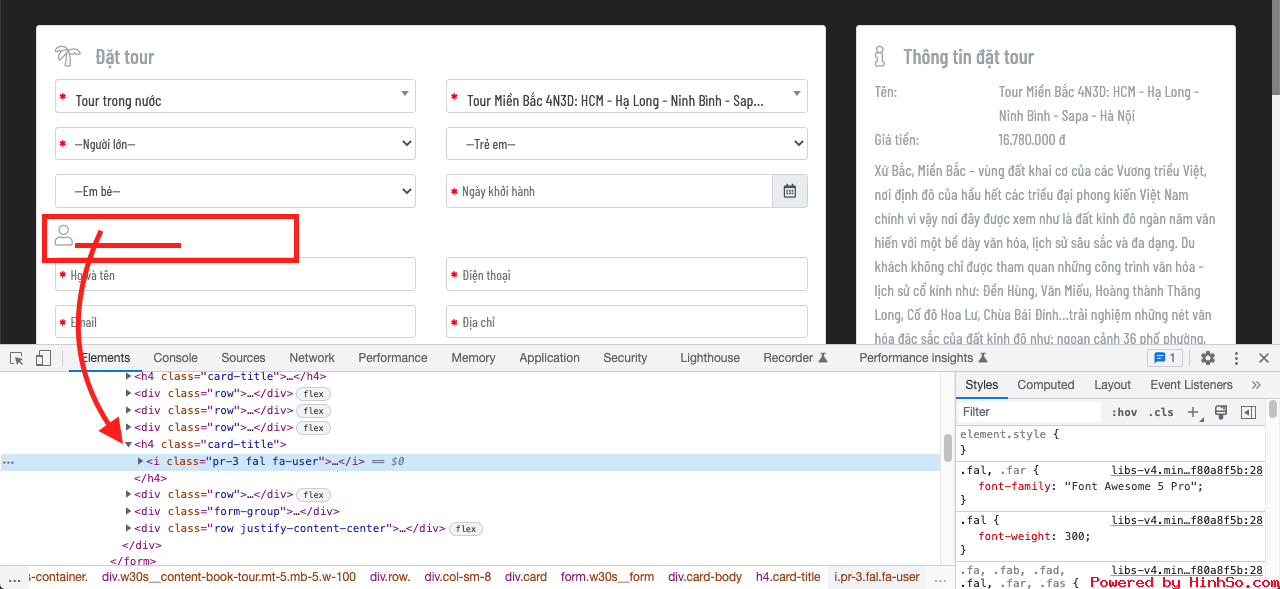Switch to the Network tab
This screenshot has width=1280, height=589.
pyautogui.click(x=312, y=358)
